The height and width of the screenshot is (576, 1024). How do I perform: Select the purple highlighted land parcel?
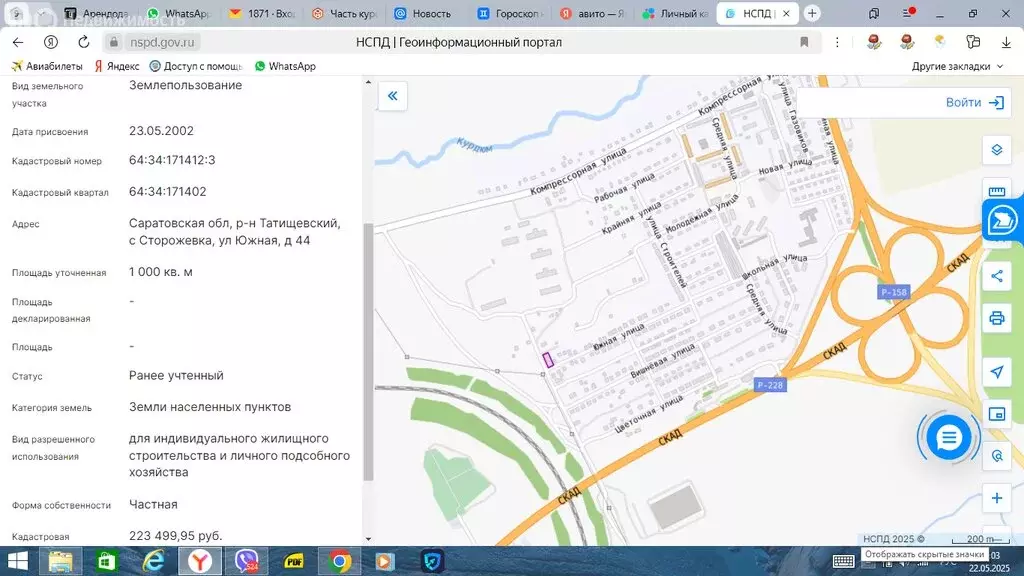coord(548,359)
